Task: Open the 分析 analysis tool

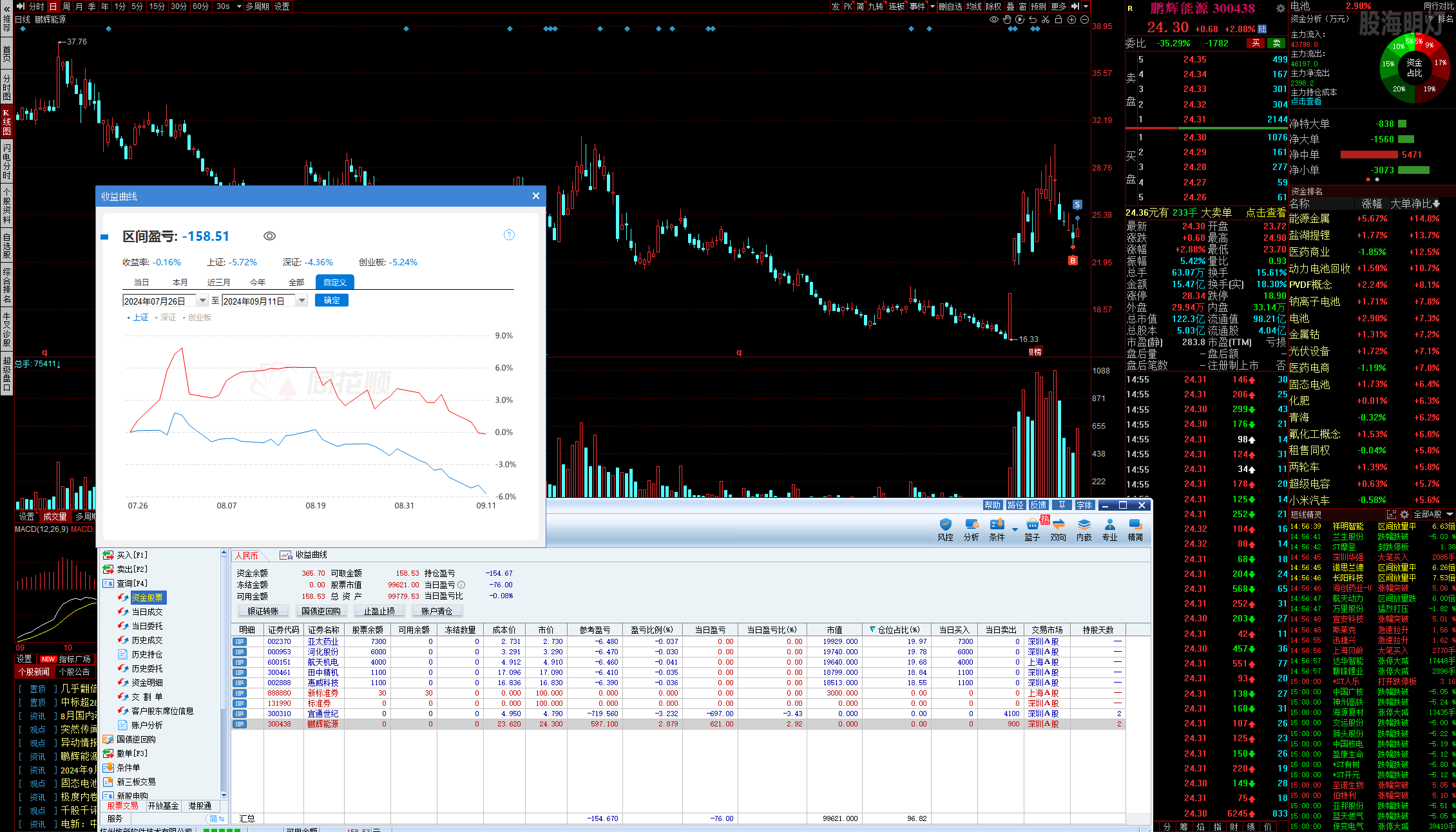Action: click(971, 529)
